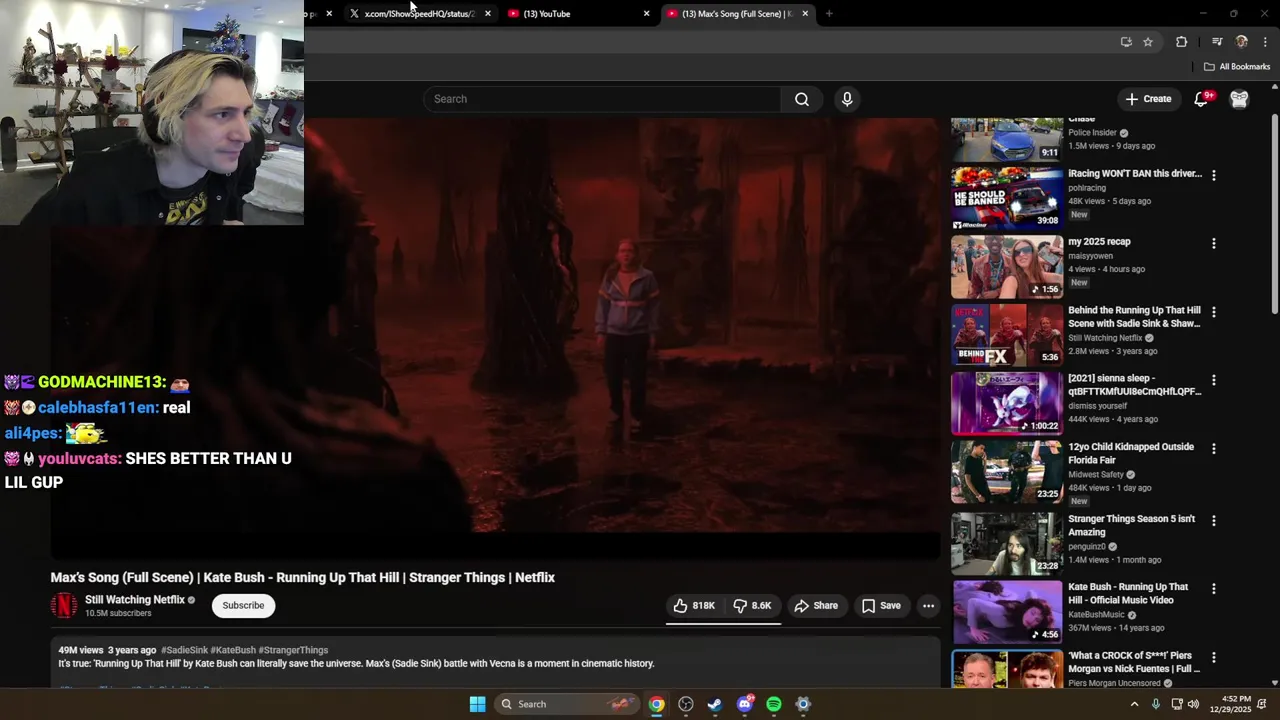Click the #StrangerThings hashtag
The width and height of the screenshot is (1280, 720).
(x=293, y=650)
